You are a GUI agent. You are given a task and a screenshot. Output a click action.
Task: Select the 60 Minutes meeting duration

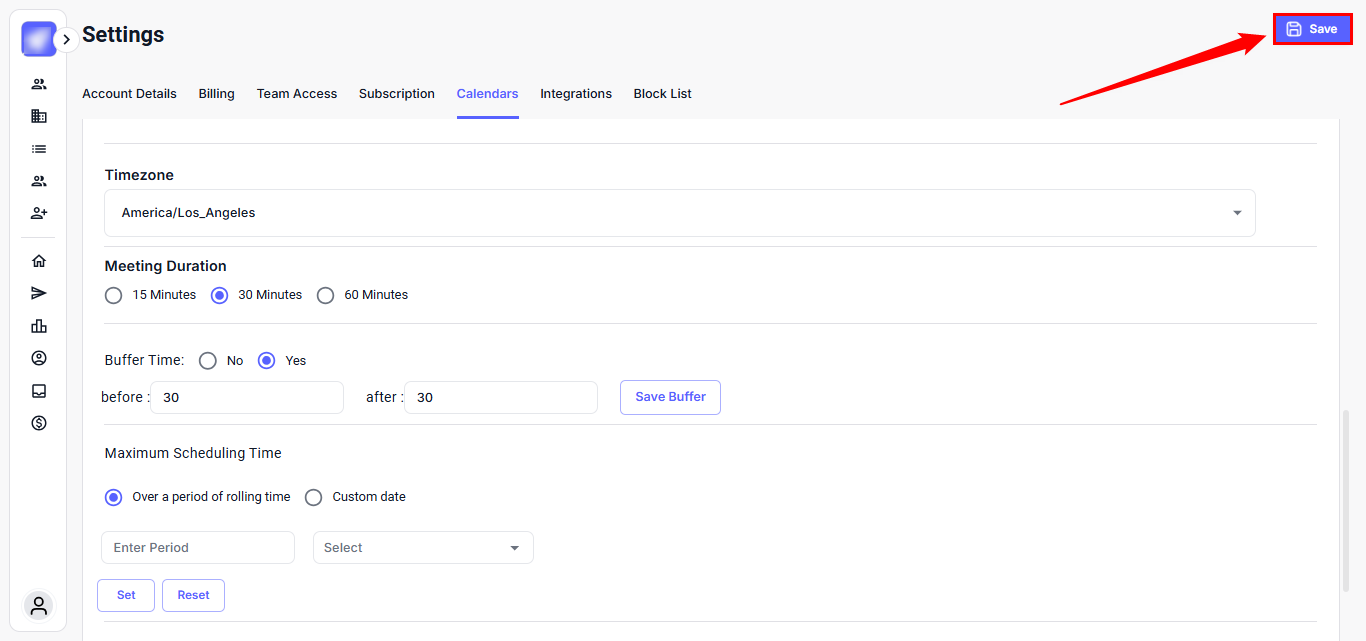[x=325, y=295]
